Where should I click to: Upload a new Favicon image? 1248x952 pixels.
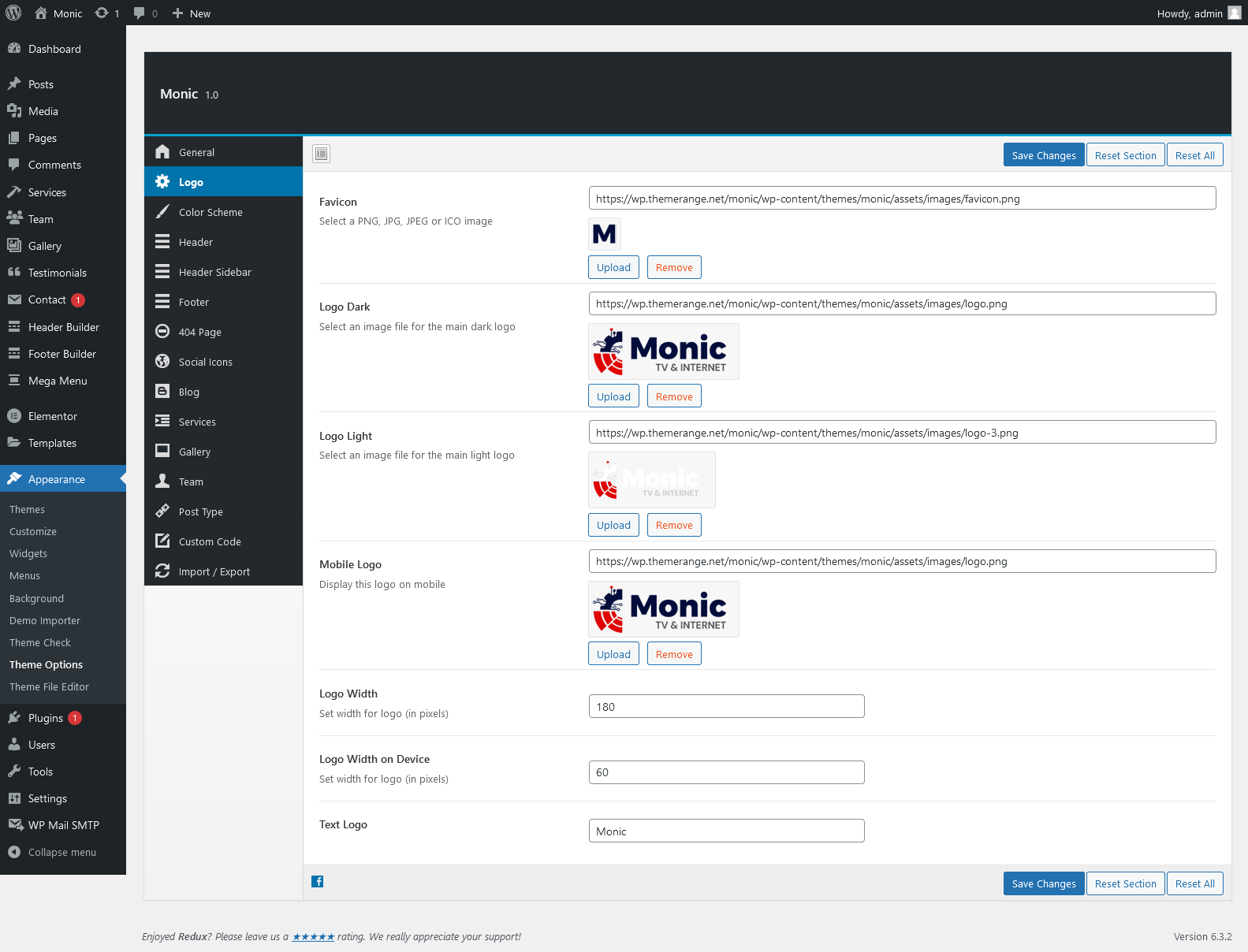[613, 267]
